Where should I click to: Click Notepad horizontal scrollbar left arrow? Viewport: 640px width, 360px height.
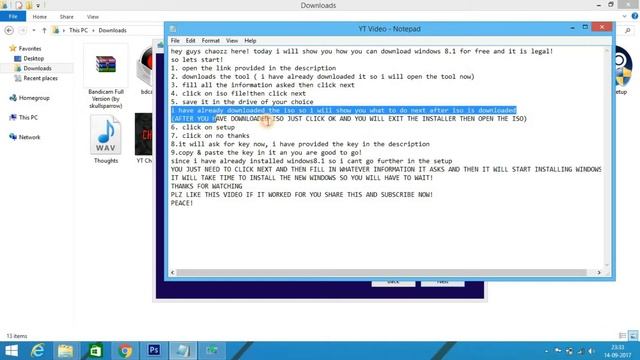click(x=173, y=272)
